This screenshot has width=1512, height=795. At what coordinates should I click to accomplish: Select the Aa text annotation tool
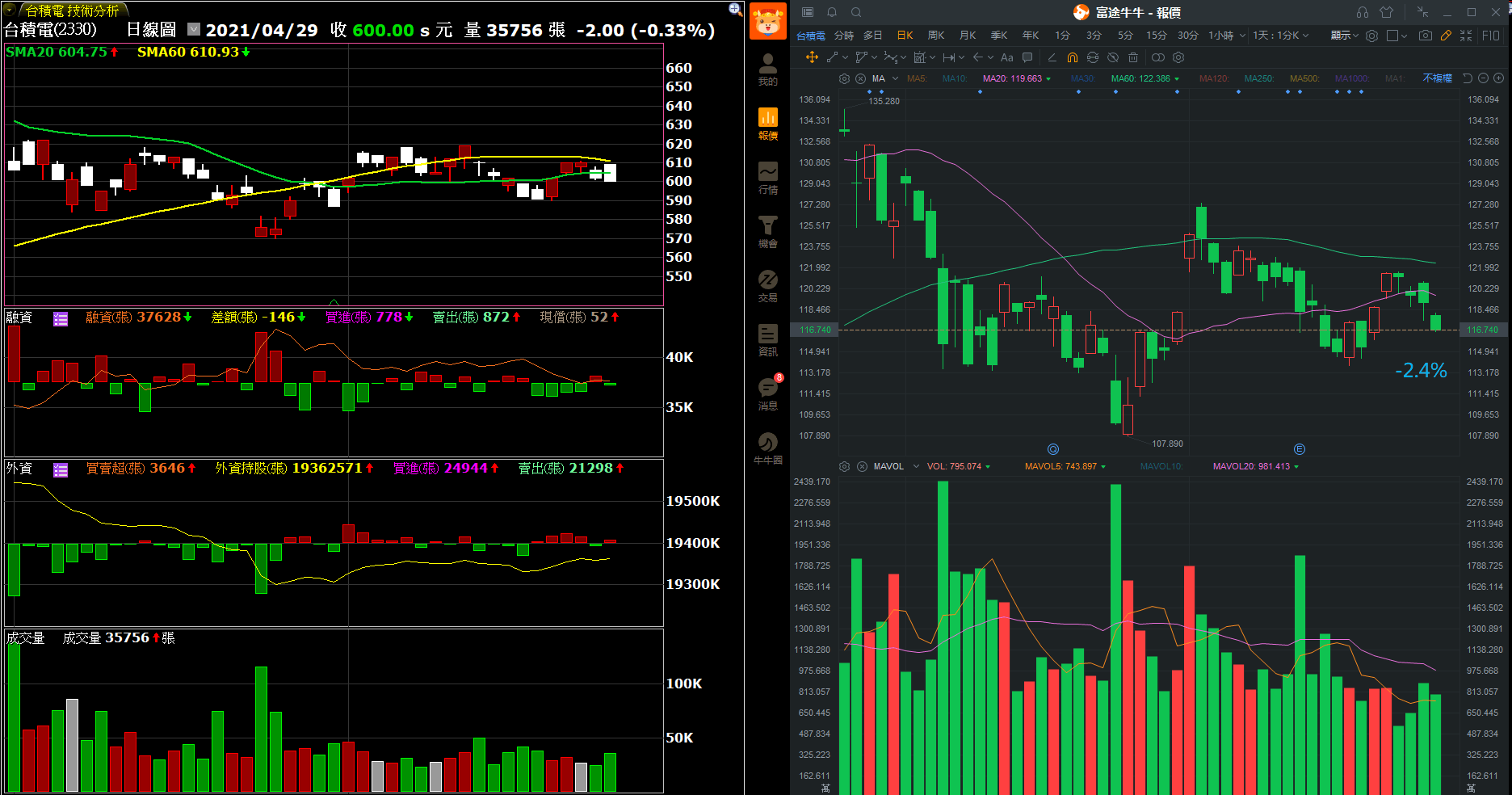[1006, 57]
